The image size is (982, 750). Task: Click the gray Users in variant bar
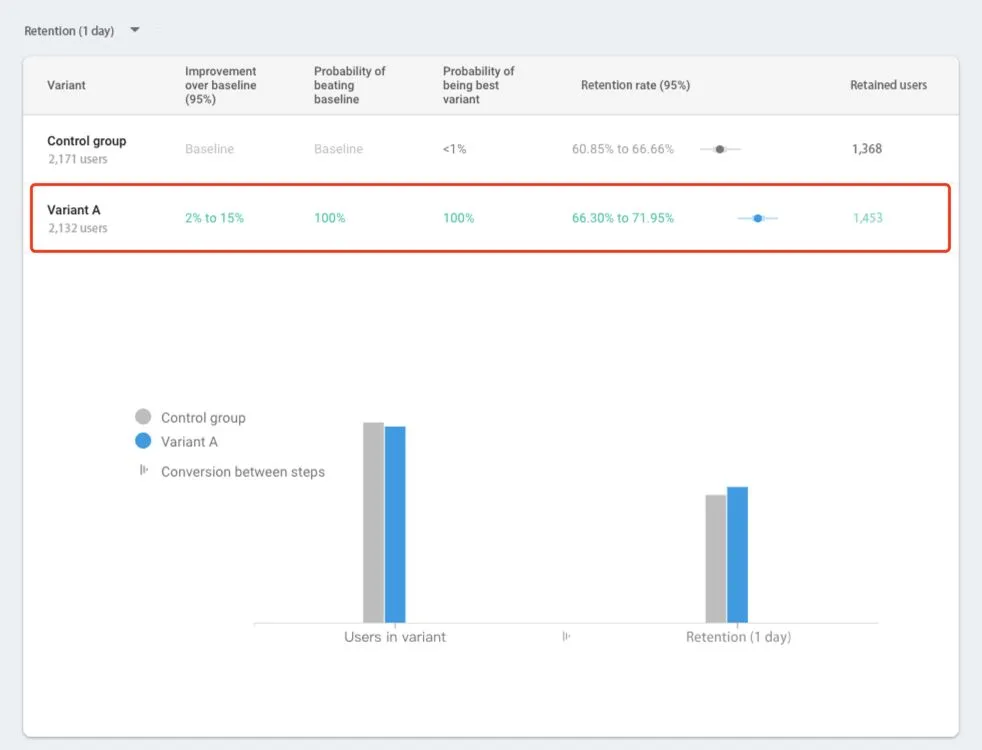tap(373, 522)
